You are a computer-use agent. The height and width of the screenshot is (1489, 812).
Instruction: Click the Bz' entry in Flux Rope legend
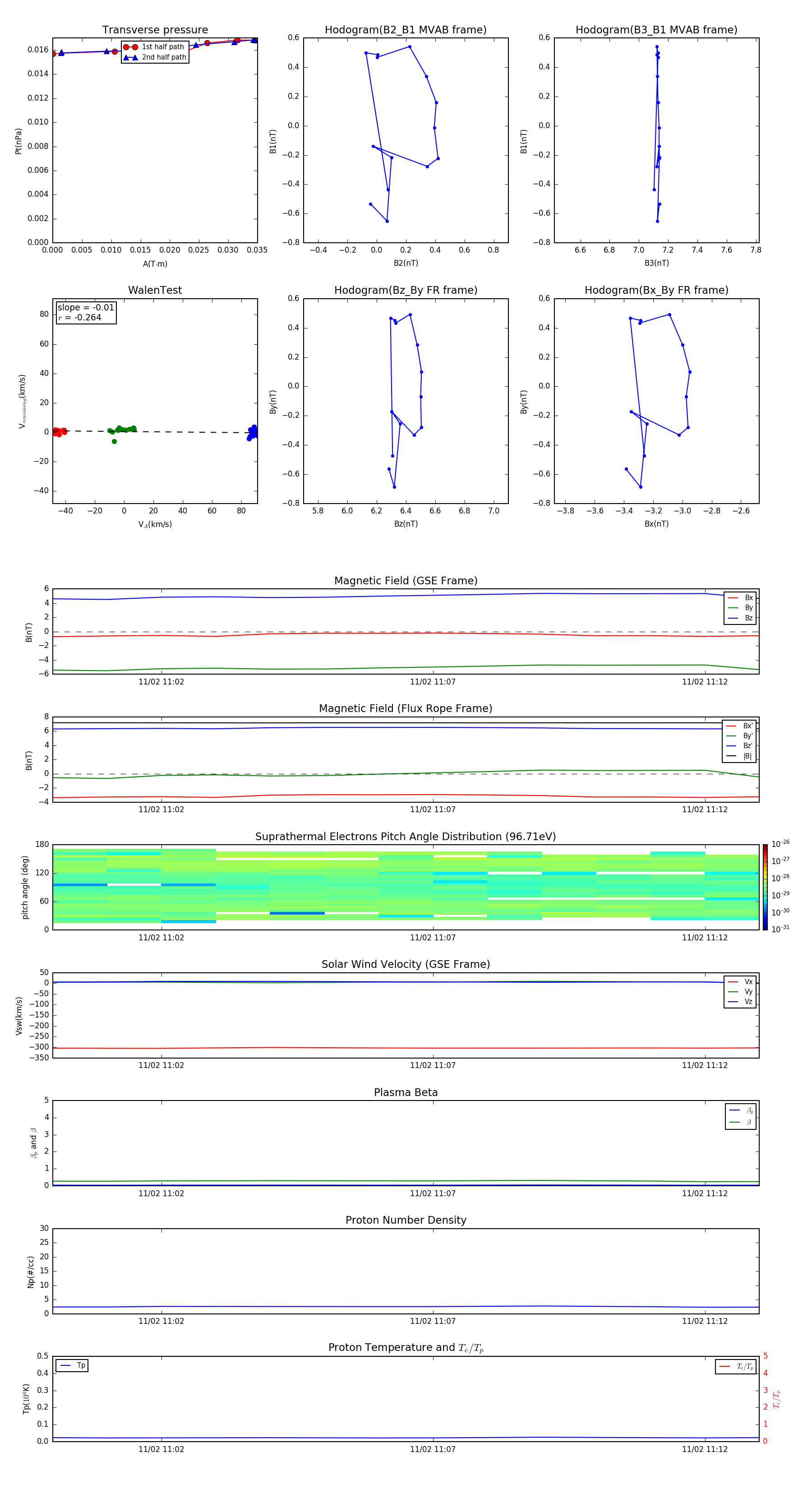click(740, 746)
